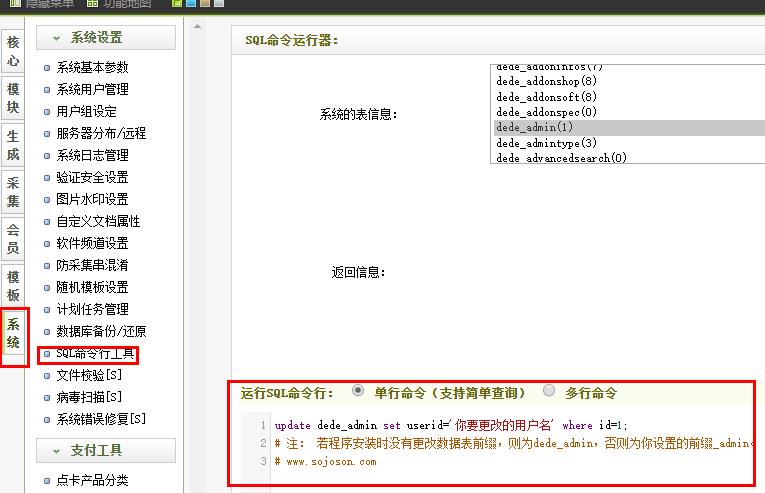Click the left menu scroll-up arrow
765x493 pixels.
[197, 26]
